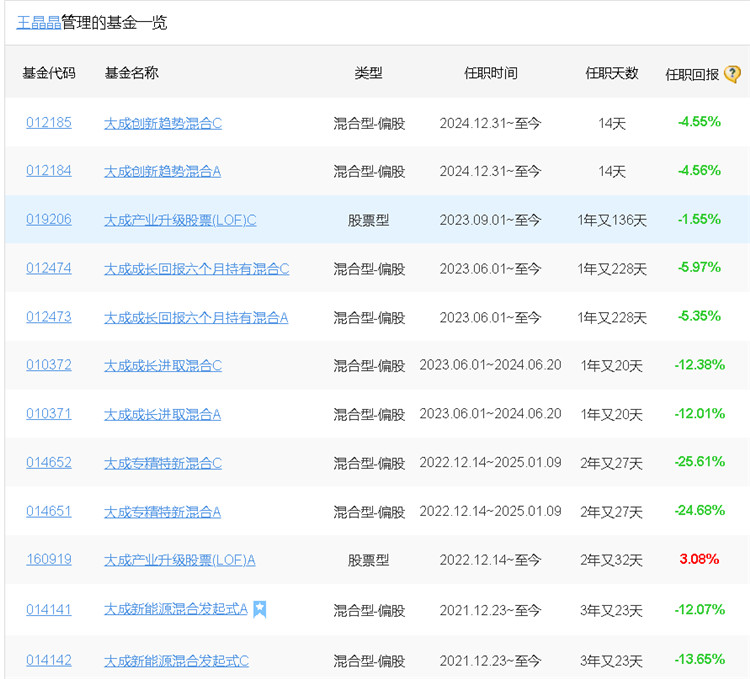Open fund code link 012184
Image resolution: width=750 pixels, height=679 pixels.
pyautogui.click(x=49, y=170)
